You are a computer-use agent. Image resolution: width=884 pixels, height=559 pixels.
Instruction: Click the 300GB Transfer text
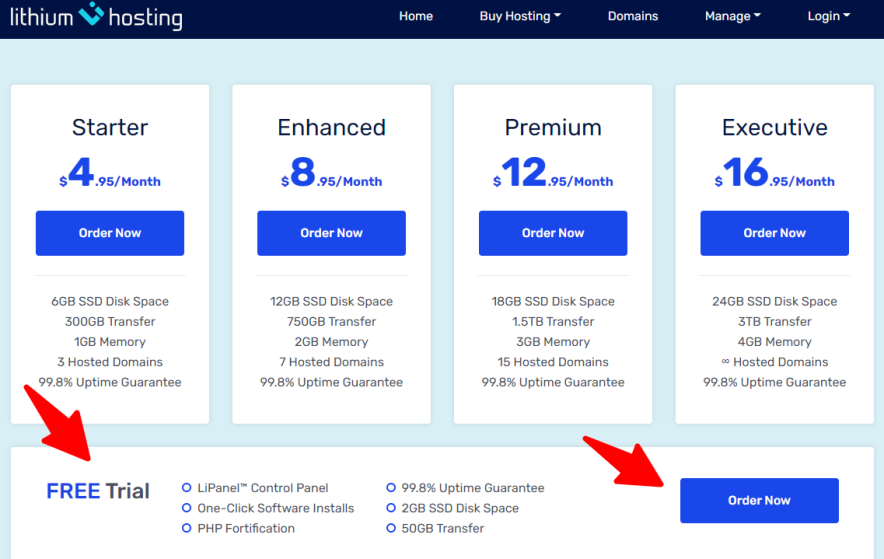pyautogui.click(x=110, y=322)
